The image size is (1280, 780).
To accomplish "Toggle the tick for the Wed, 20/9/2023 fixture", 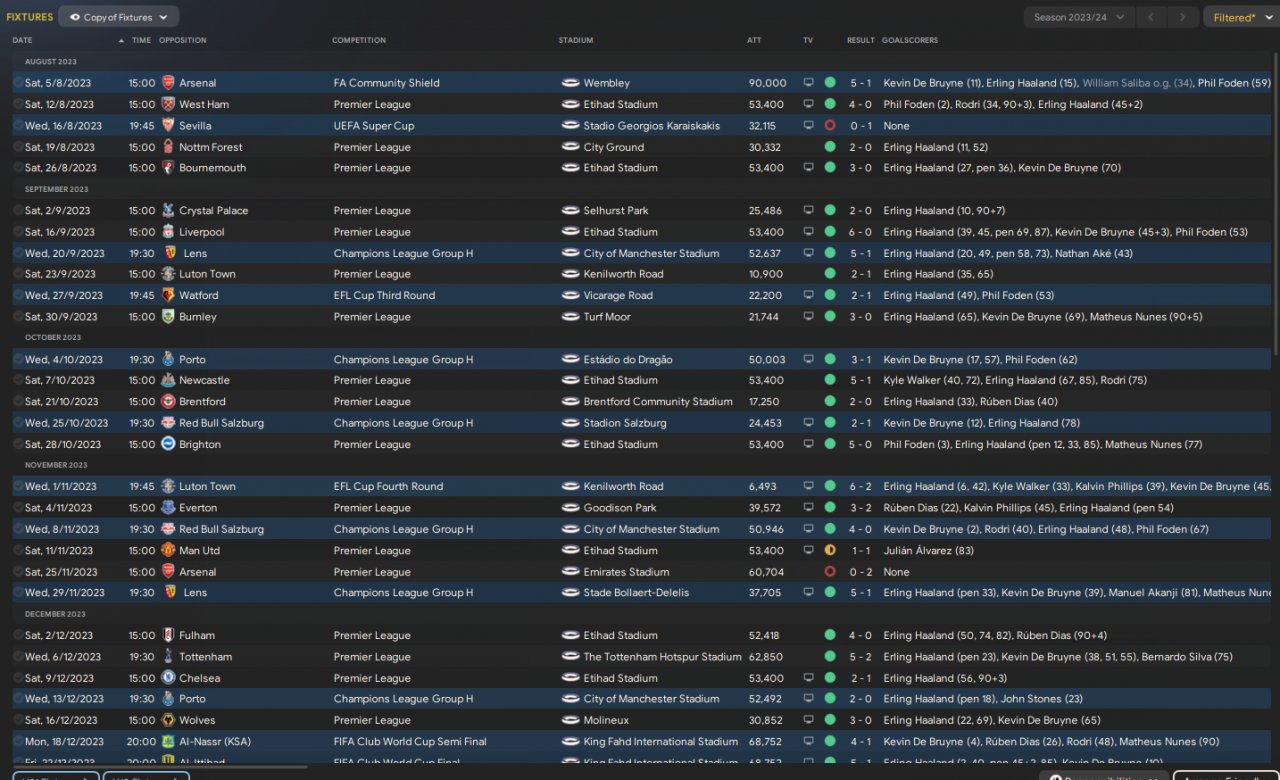I will (x=18, y=253).
